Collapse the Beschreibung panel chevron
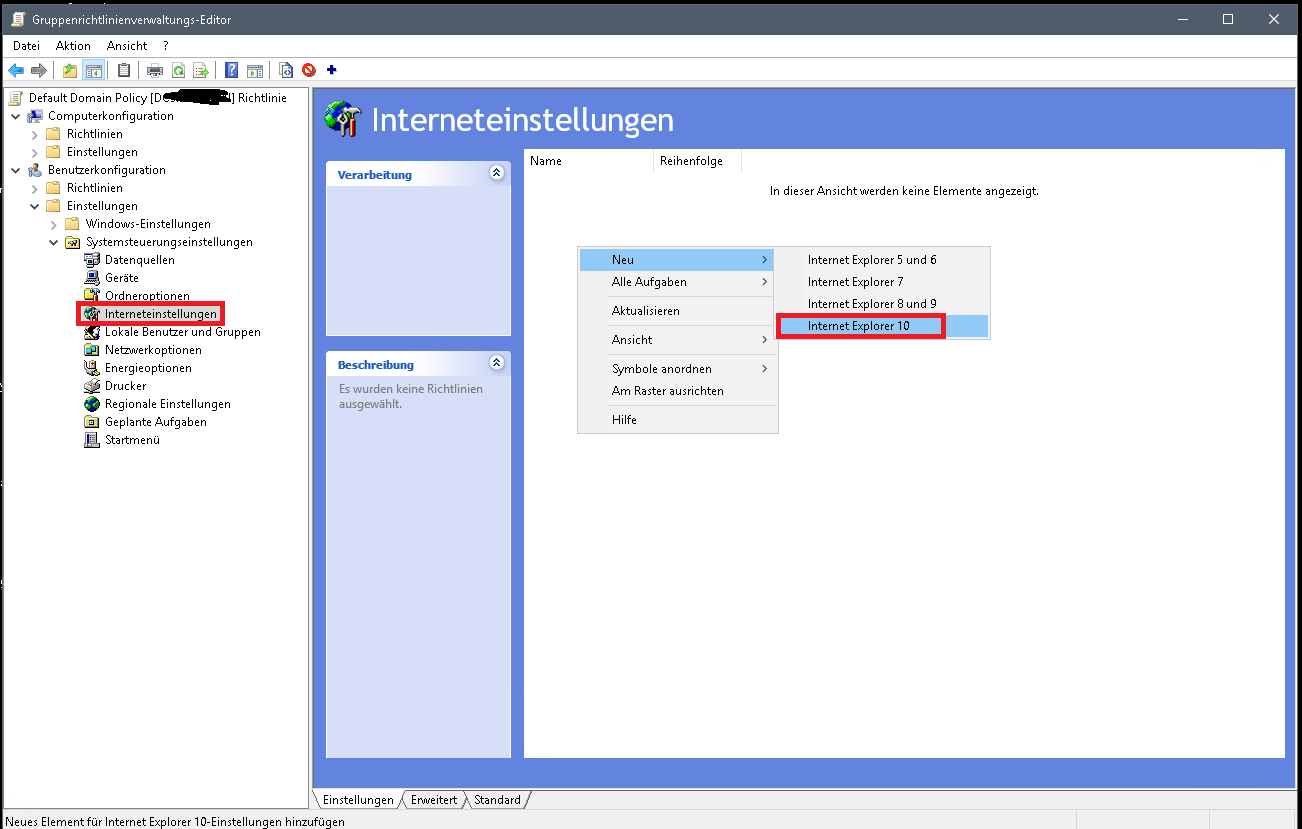The height and width of the screenshot is (829, 1302). coord(496,363)
